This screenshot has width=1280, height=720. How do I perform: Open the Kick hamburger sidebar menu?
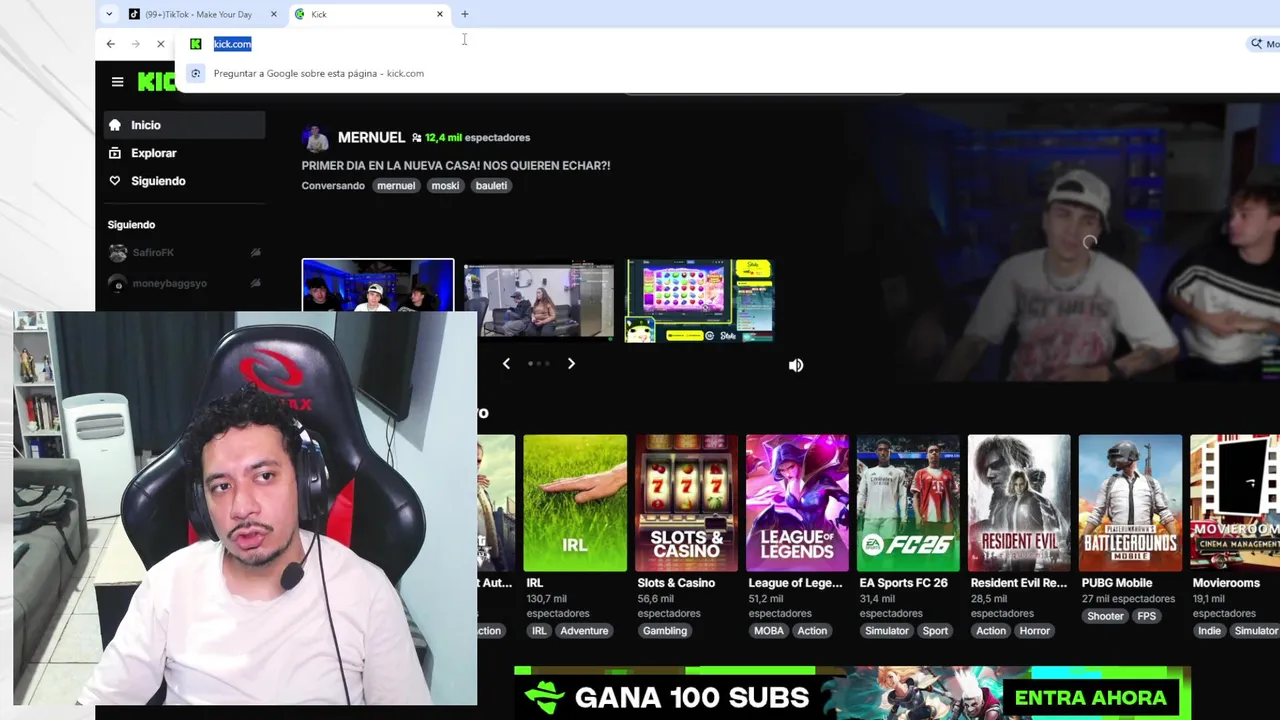click(117, 82)
